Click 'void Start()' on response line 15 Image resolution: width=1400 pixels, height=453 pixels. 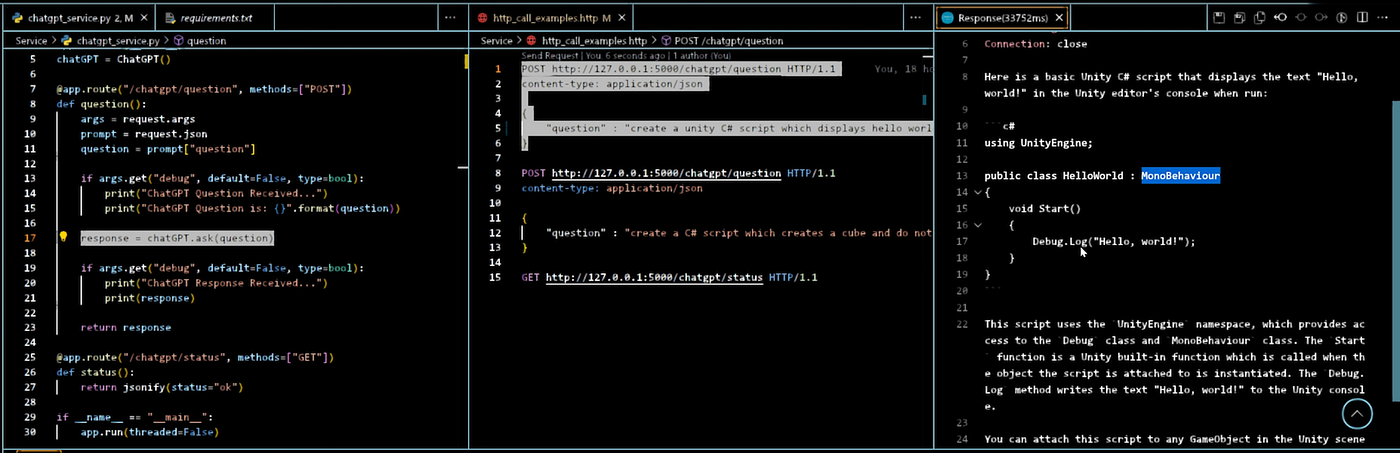point(1045,208)
